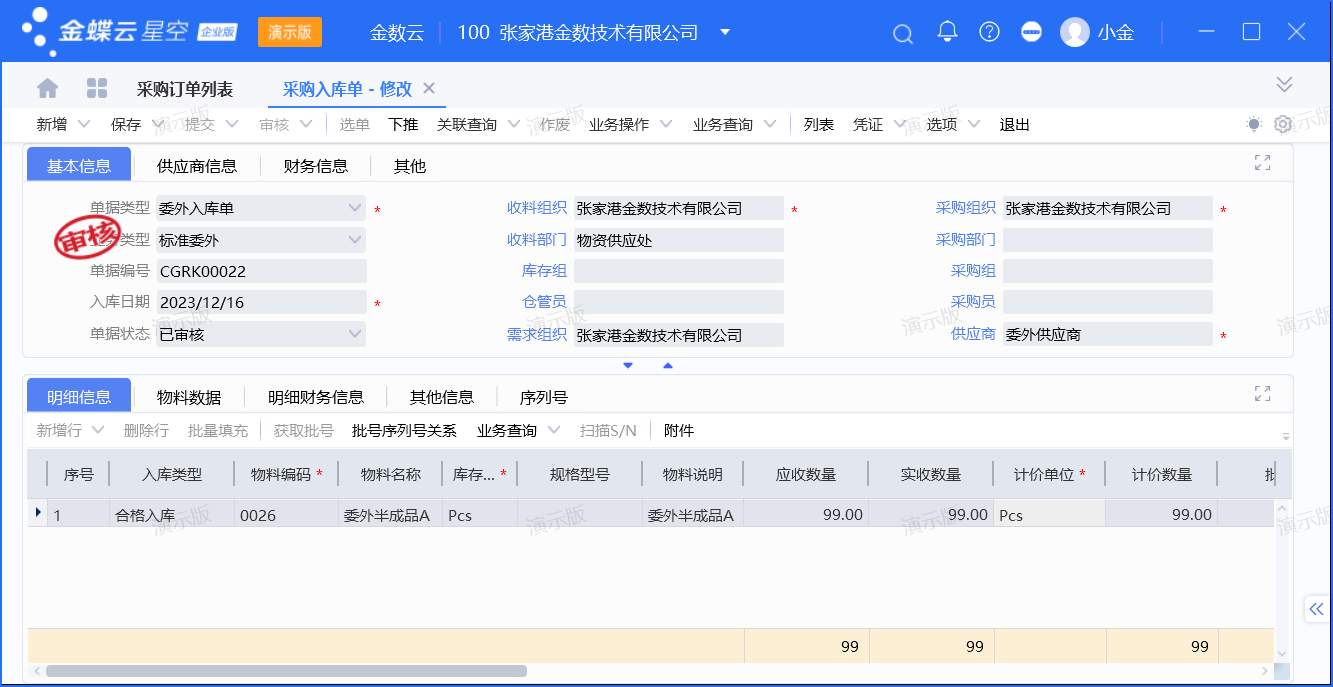Select the row indicator for row 1
The width and height of the screenshot is (1333, 687).
point(38,514)
